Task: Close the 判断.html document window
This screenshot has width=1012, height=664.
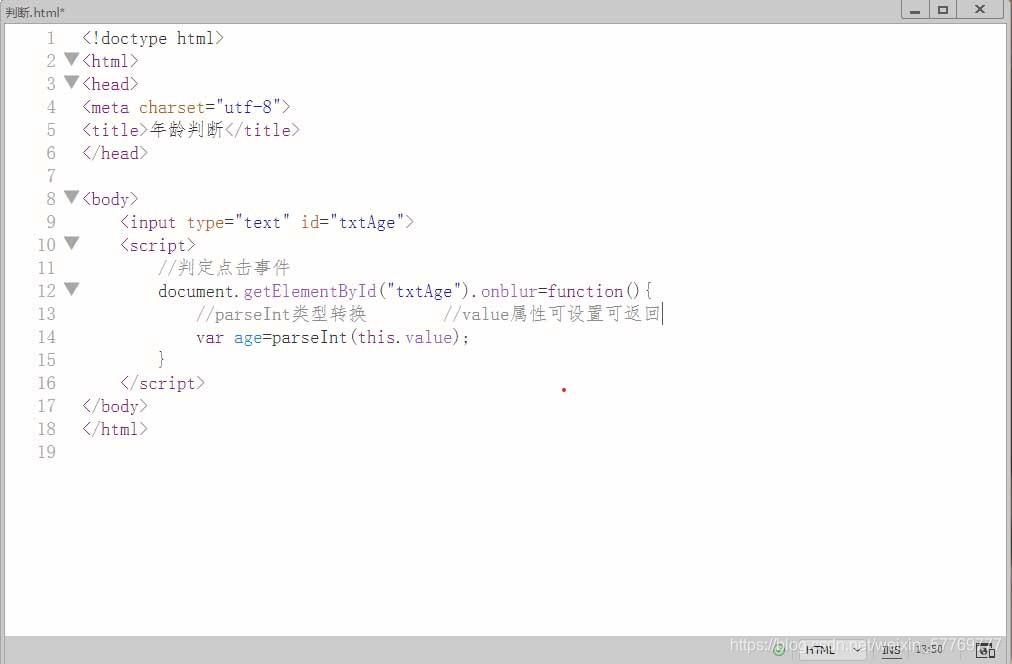Action: [980, 10]
